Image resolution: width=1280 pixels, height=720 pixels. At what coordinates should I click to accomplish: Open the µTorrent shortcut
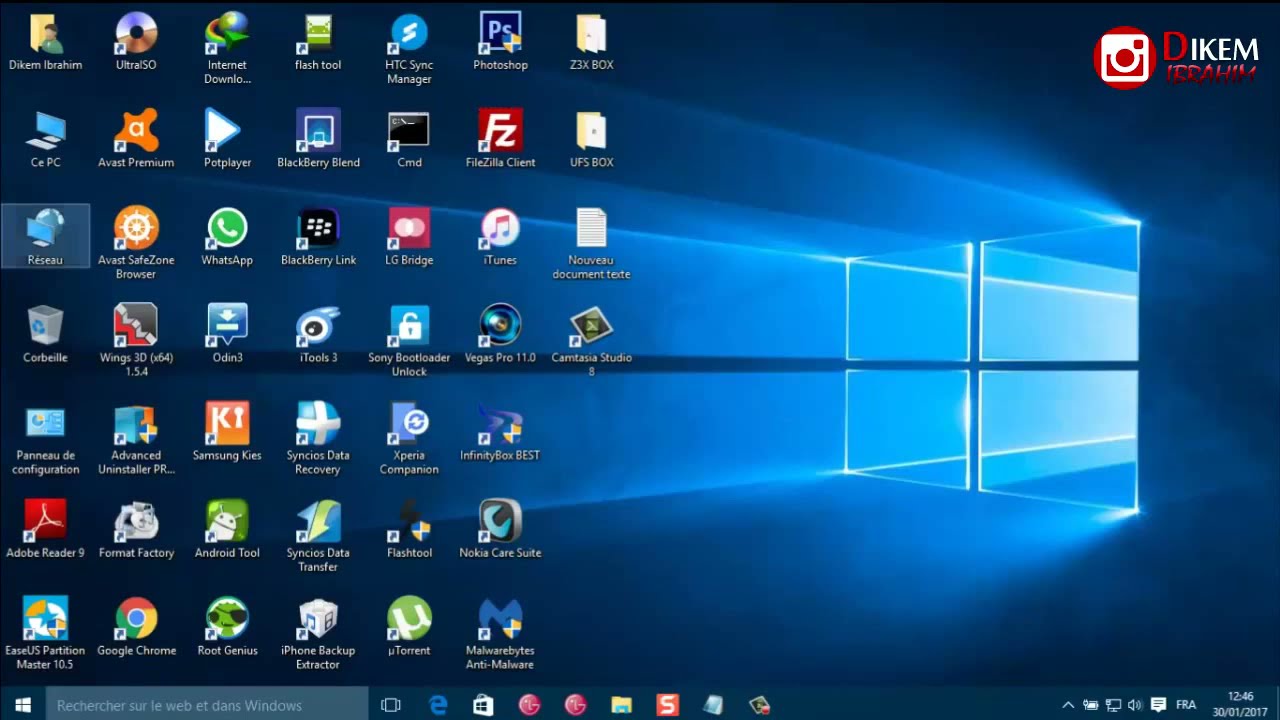pos(409,626)
